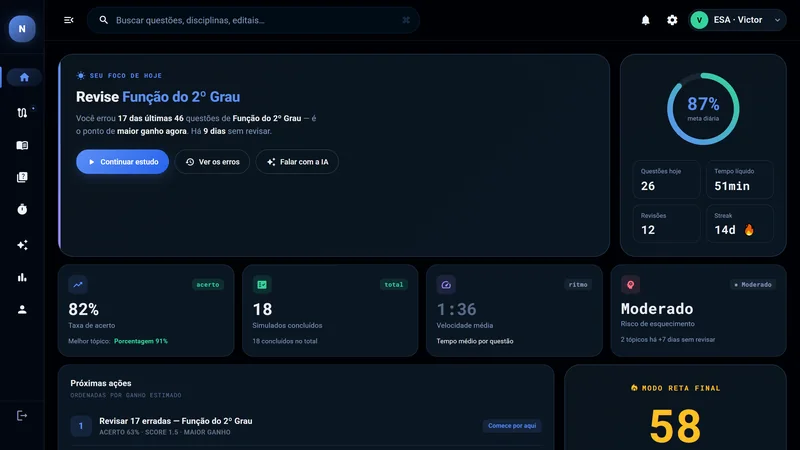Image resolution: width=800 pixels, height=450 pixels.
Task: Click the Próximas ações heading
Action: (101, 383)
